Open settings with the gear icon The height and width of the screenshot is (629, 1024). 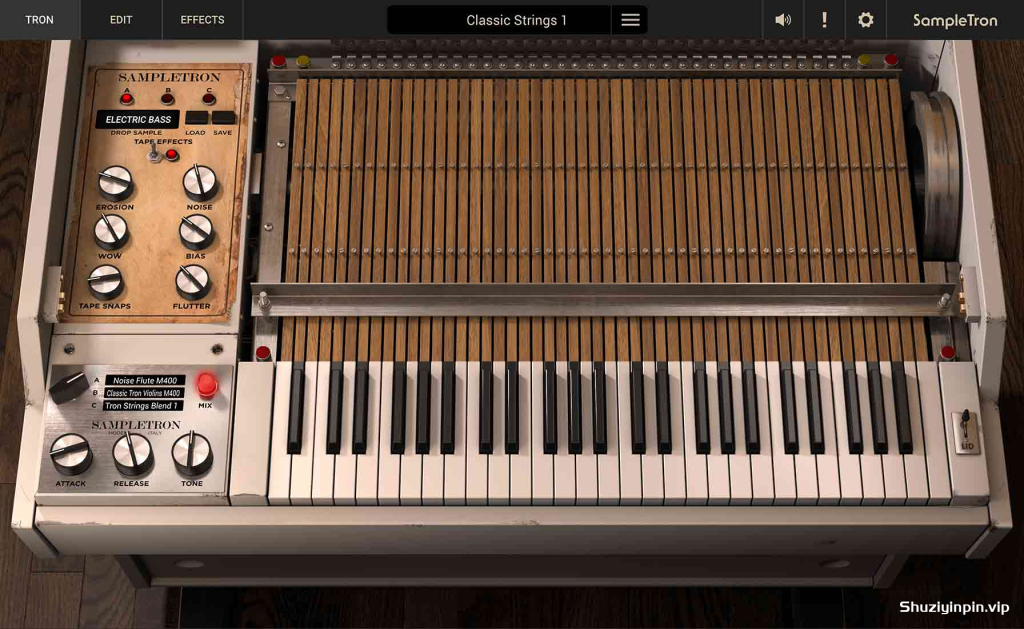[x=865, y=20]
